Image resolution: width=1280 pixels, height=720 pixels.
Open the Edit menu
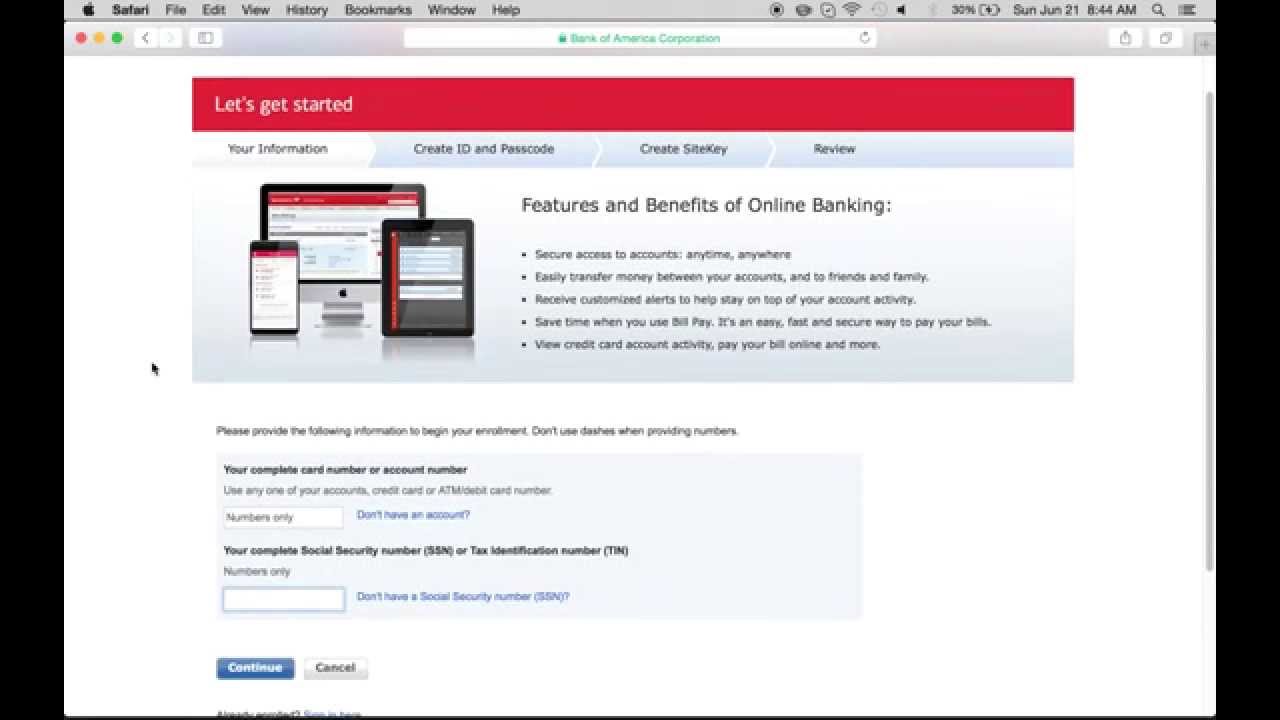[x=214, y=10]
